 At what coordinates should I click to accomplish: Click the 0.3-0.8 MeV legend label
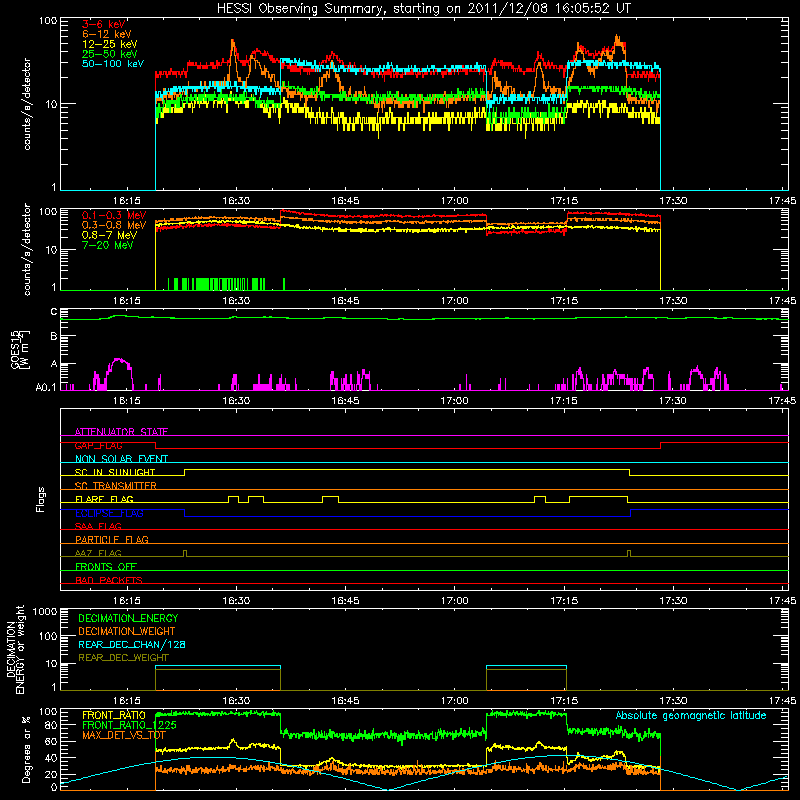click(x=114, y=225)
